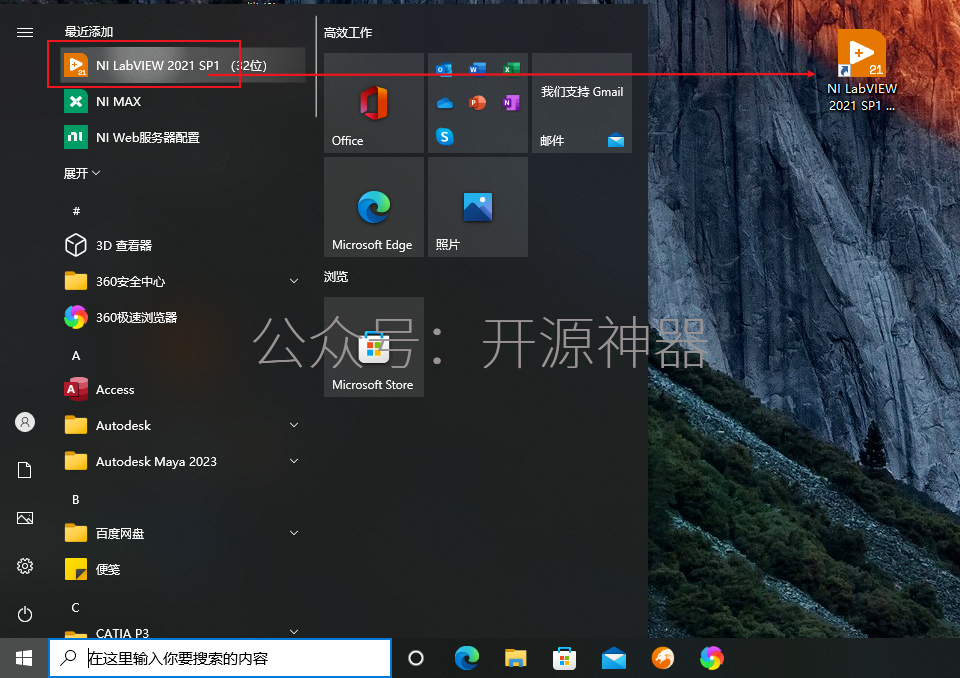Click the app list scrollbar thumb
This screenshot has height=678, width=960.
point(316,66)
